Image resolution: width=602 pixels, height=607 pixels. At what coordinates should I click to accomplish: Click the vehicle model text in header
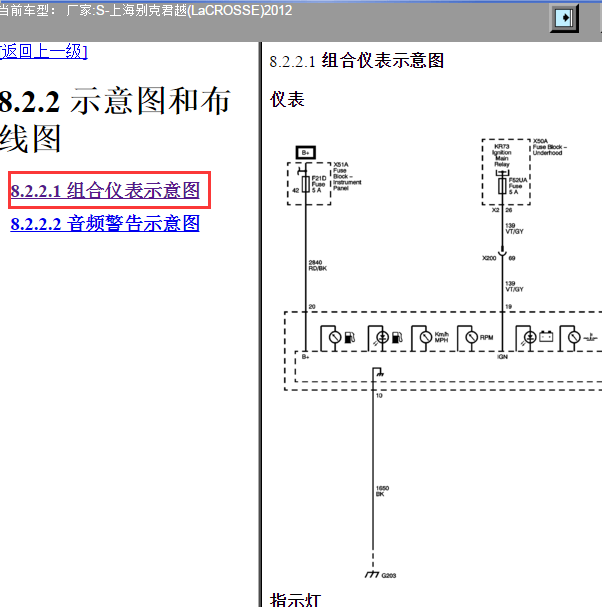(146, 10)
